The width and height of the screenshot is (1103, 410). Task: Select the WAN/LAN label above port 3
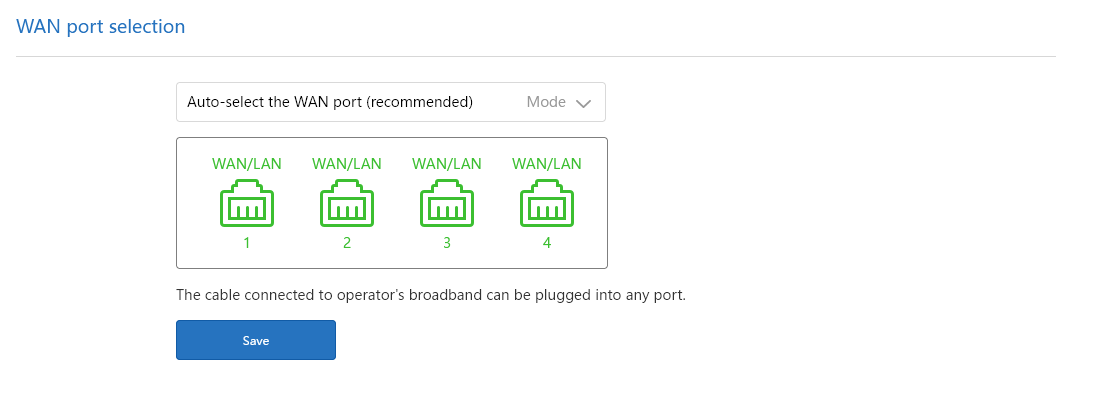click(x=447, y=164)
